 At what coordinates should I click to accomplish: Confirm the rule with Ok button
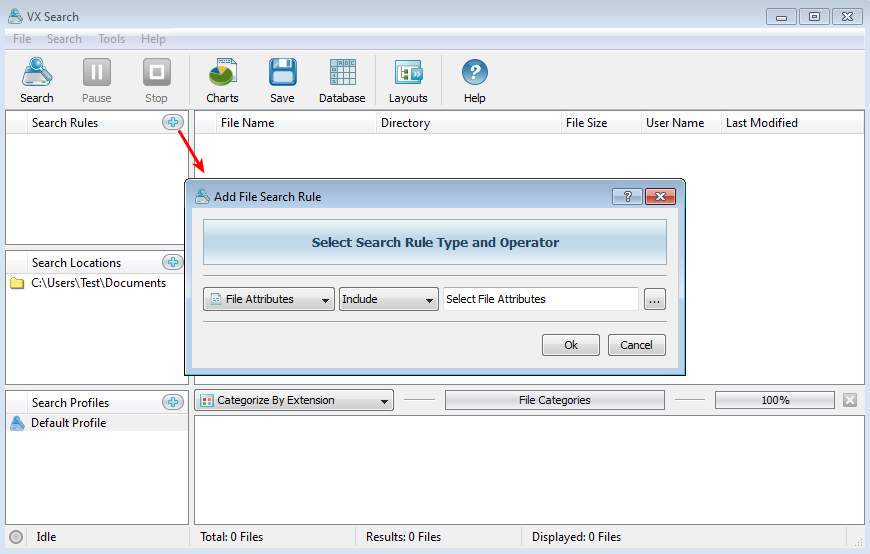point(571,345)
